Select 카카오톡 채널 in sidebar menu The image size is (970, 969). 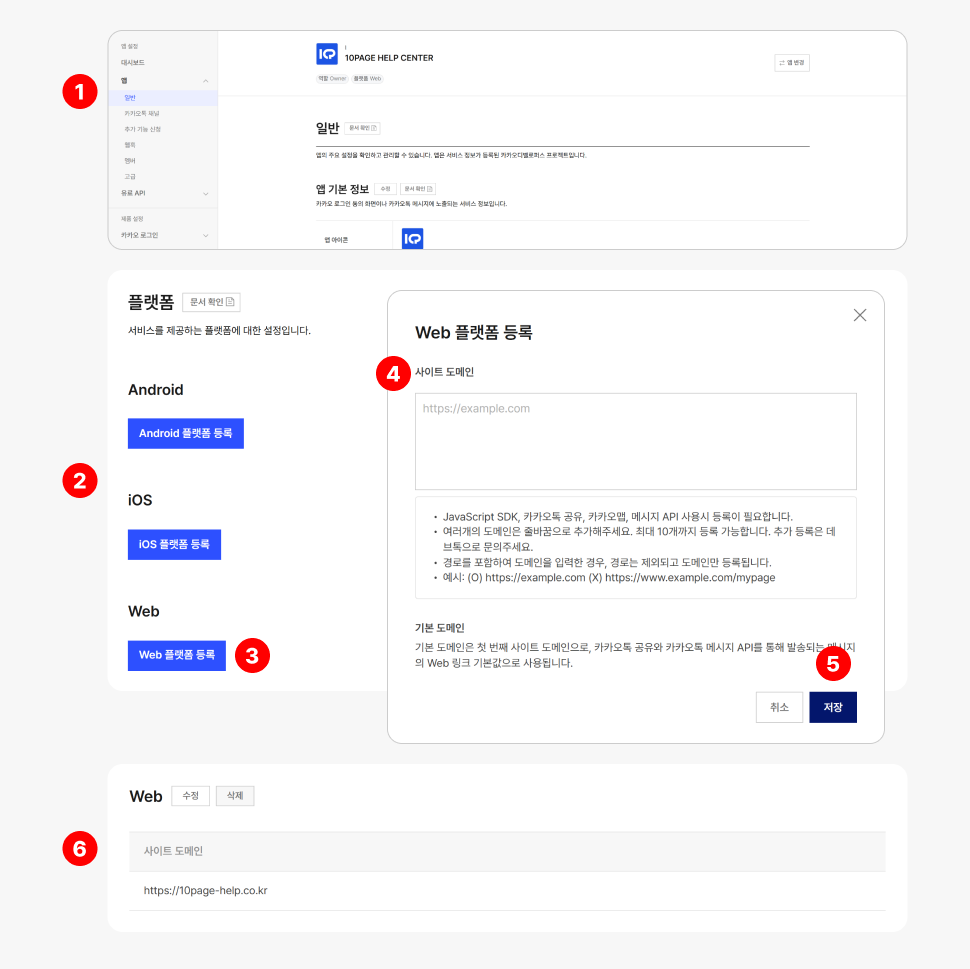point(142,114)
